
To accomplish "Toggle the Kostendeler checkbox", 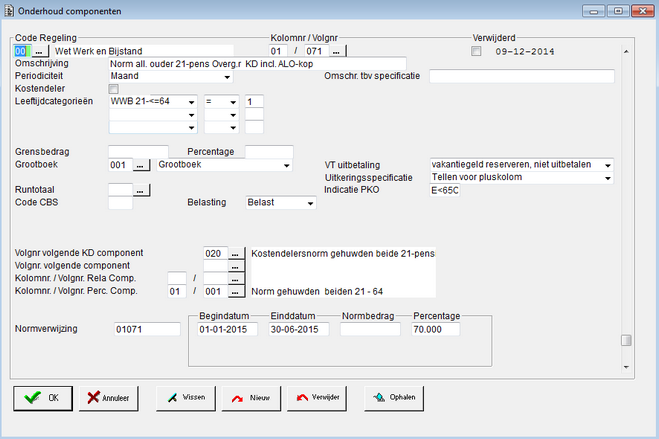I will tap(113, 89).
